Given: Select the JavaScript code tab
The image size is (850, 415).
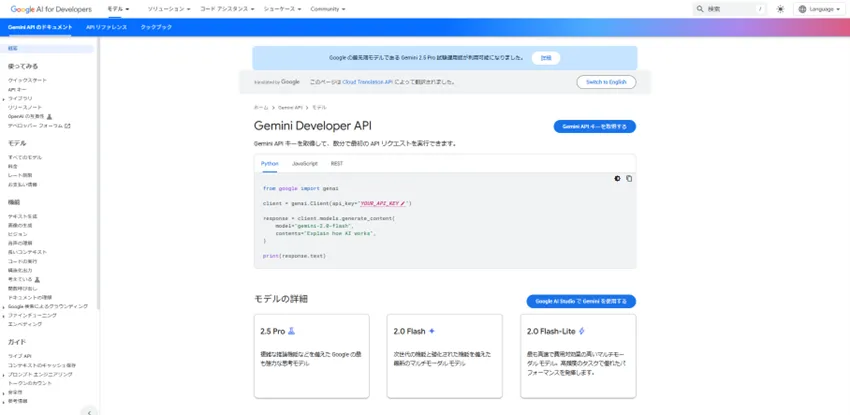Looking at the screenshot, I should pos(305,164).
